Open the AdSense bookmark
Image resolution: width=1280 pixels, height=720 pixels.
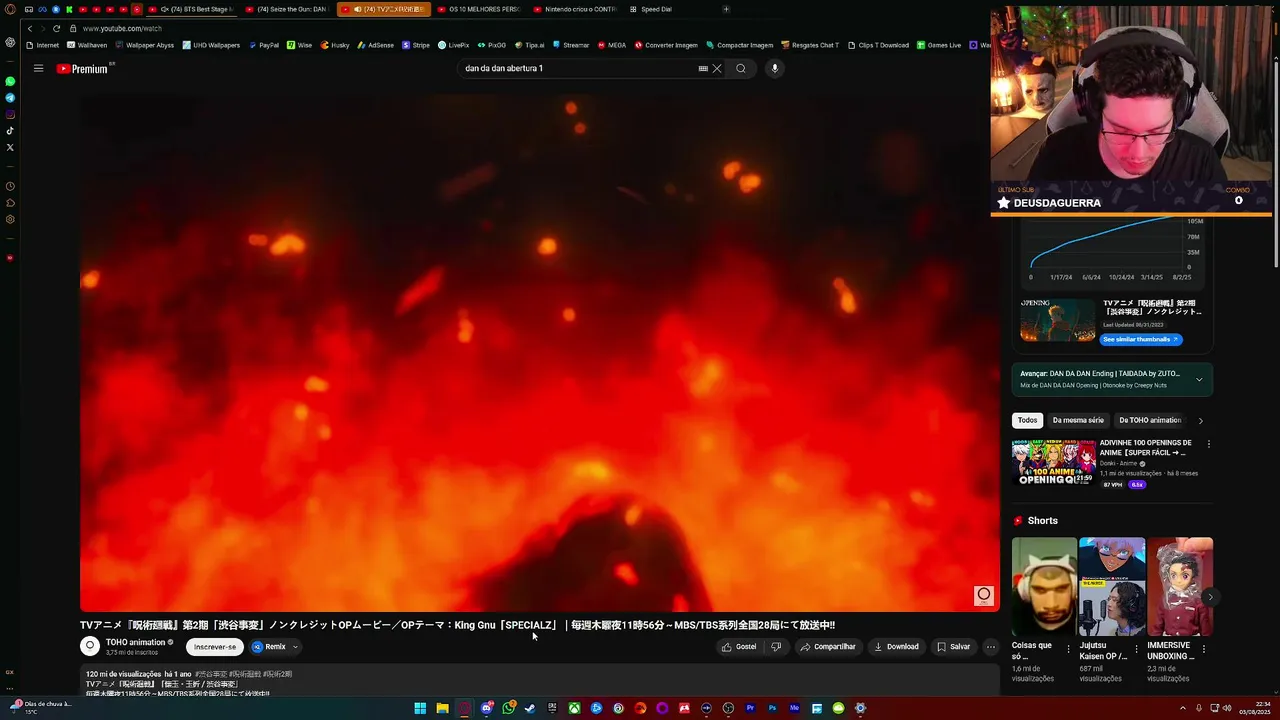[x=375, y=45]
